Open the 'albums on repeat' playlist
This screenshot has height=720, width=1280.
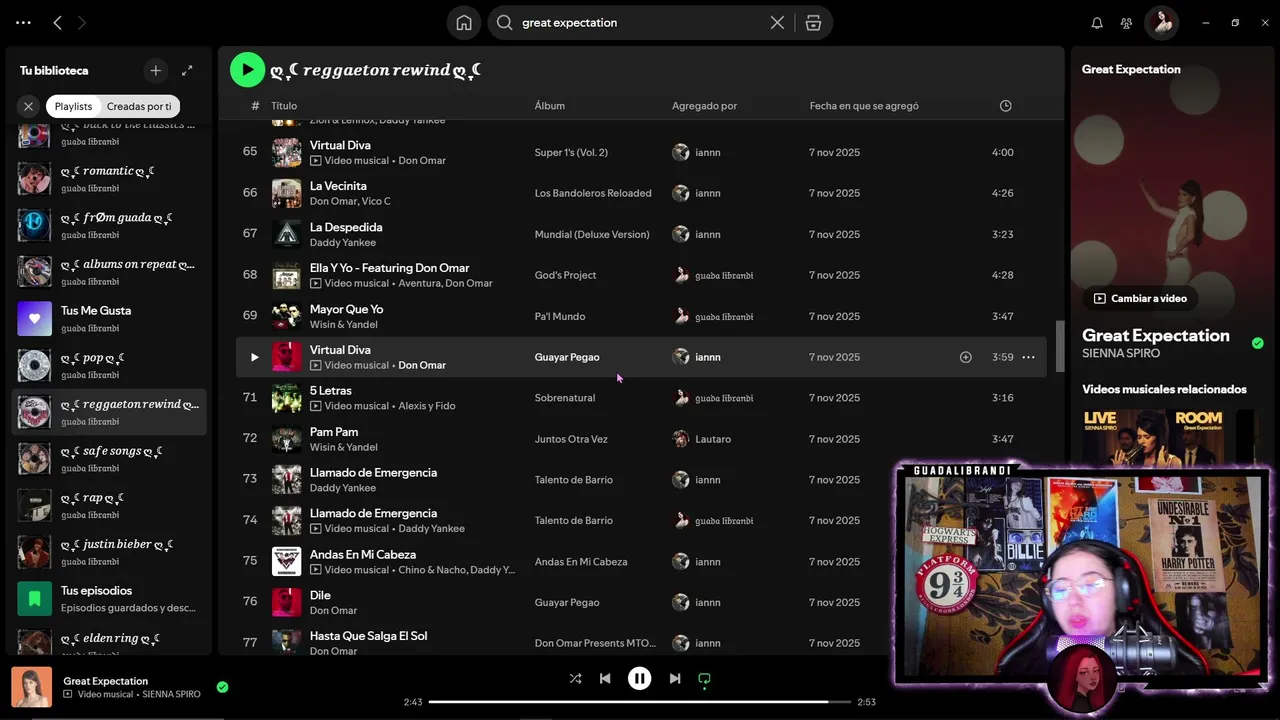tap(109, 272)
